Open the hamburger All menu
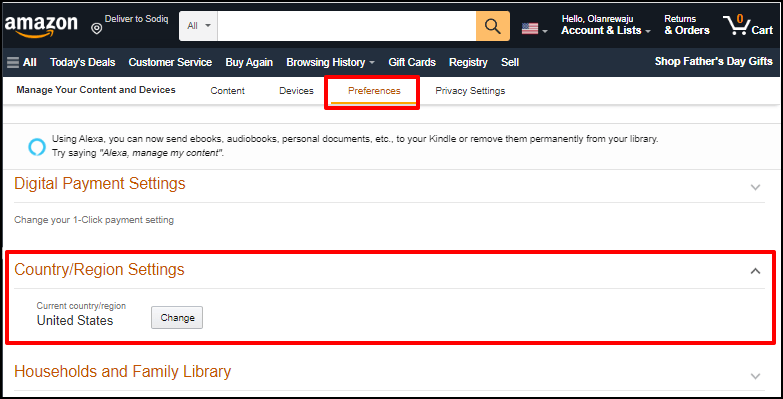This screenshot has width=783, height=399. pos(21,62)
